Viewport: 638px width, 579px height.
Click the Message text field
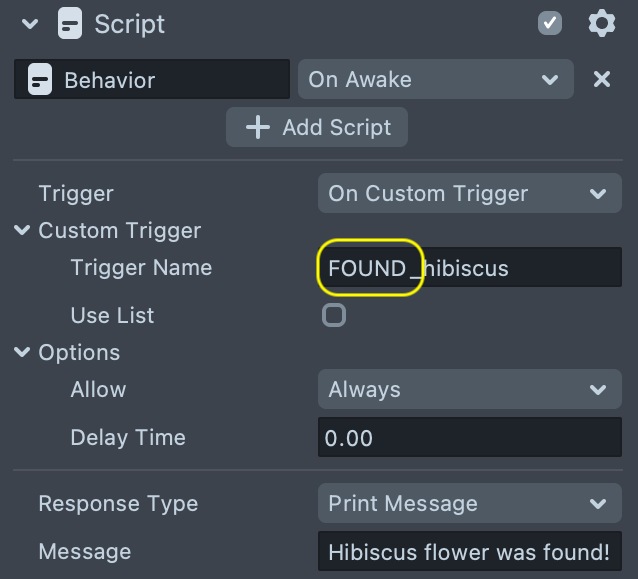click(x=468, y=552)
